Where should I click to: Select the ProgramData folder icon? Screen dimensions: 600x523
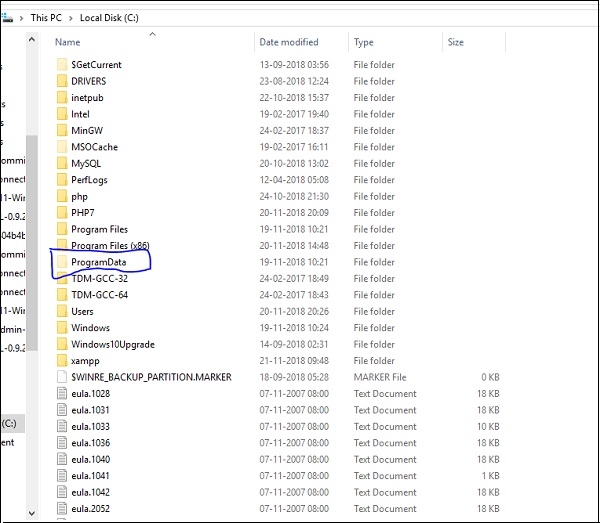(62, 262)
